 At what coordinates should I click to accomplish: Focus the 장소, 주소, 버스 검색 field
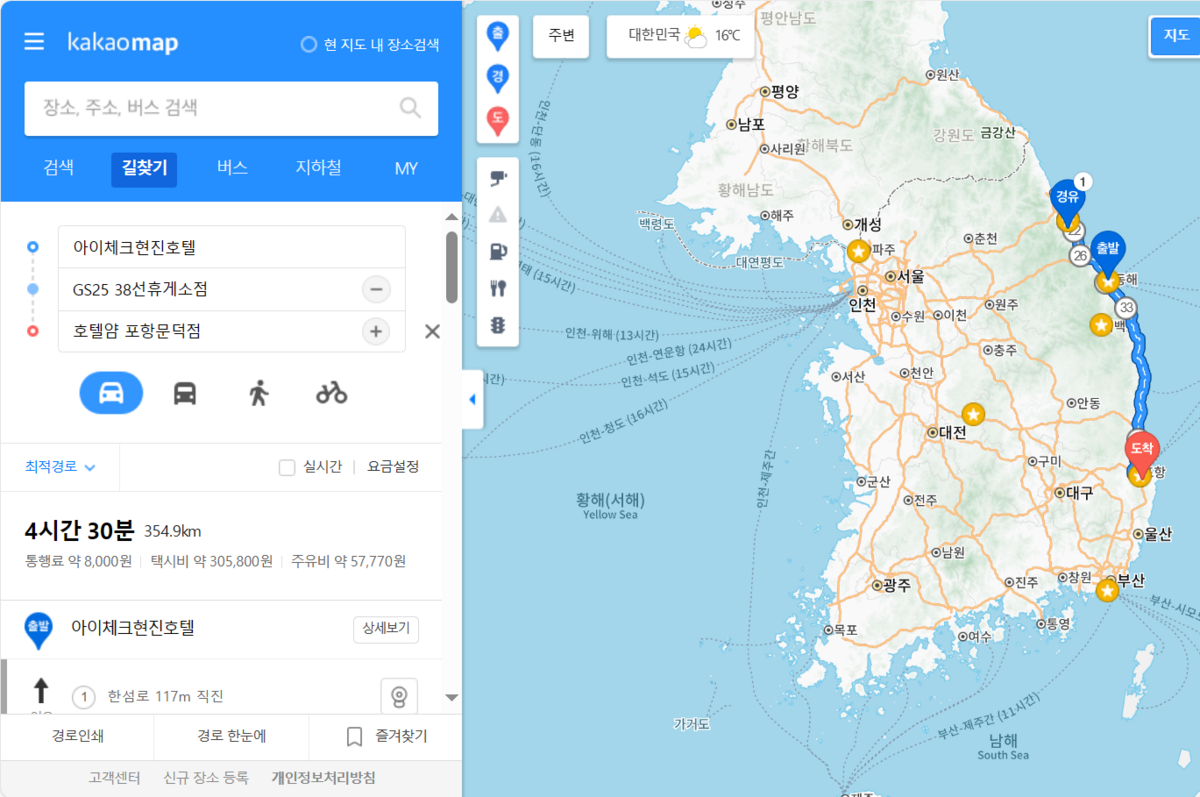point(215,108)
